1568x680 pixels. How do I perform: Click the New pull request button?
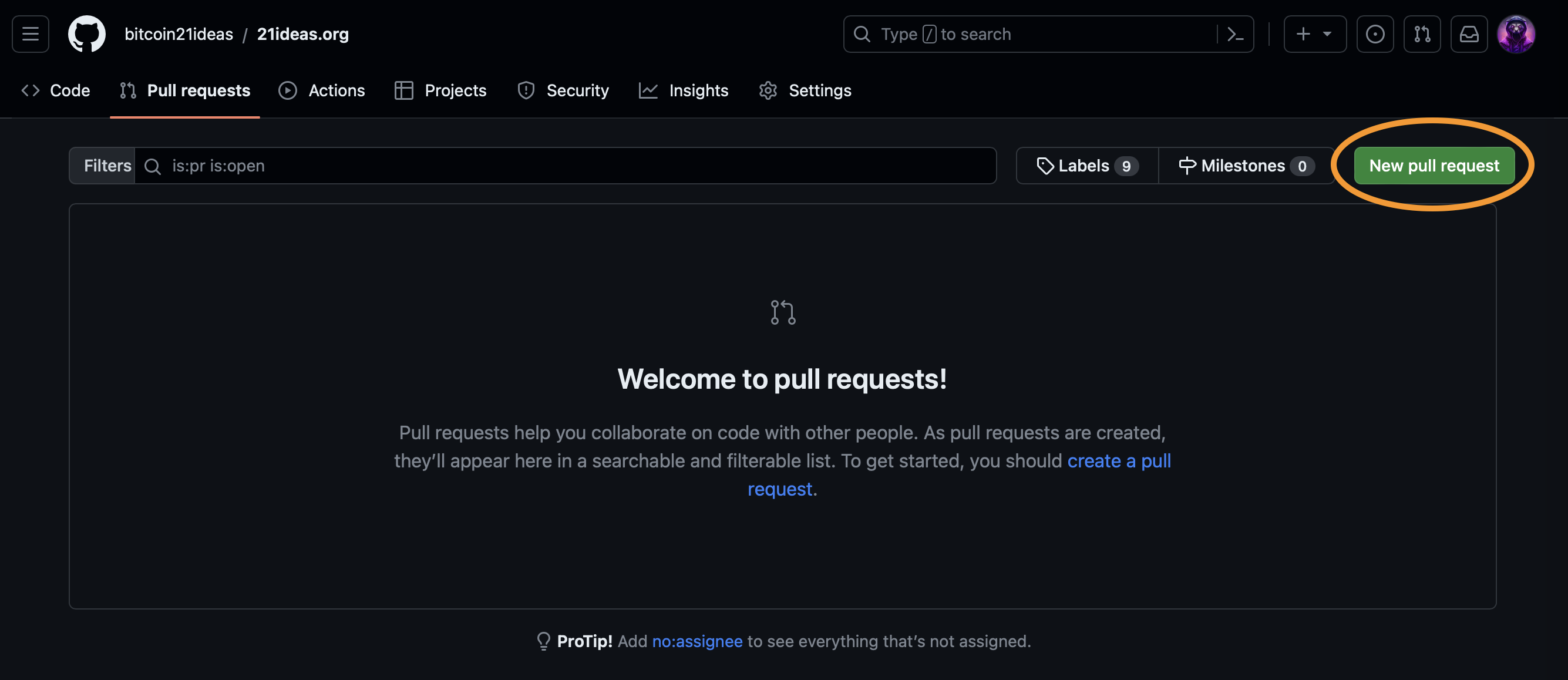pos(1434,166)
